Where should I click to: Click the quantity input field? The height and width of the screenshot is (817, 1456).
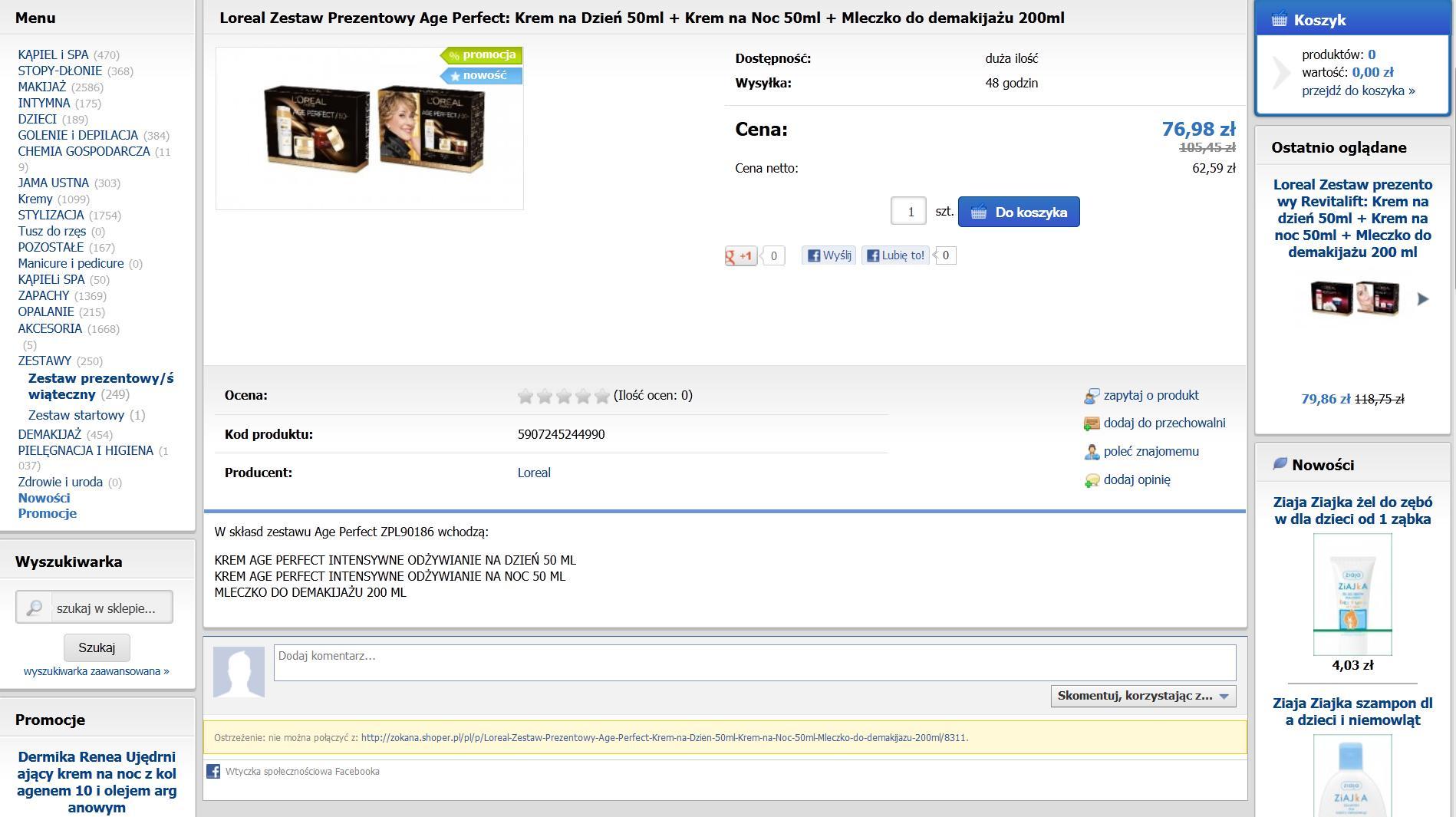tap(908, 211)
